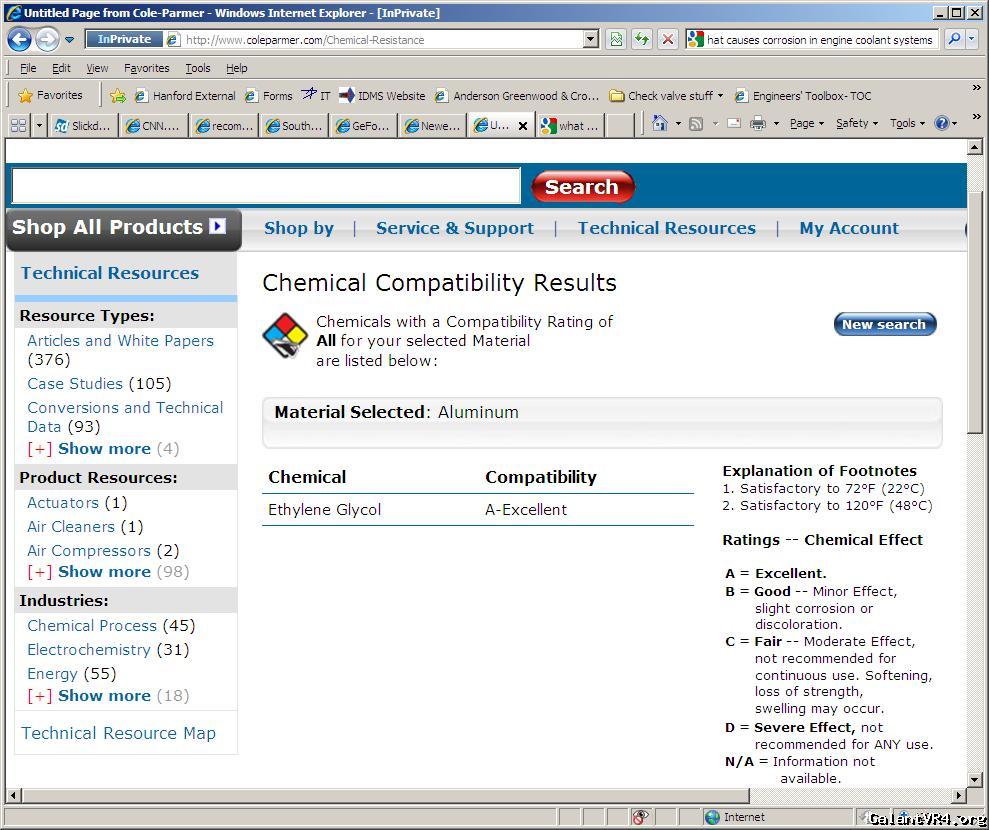Expand Show more under Industries
Image resolution: width=989 pixels, height=830 pixels.
[x=104, y=696]
